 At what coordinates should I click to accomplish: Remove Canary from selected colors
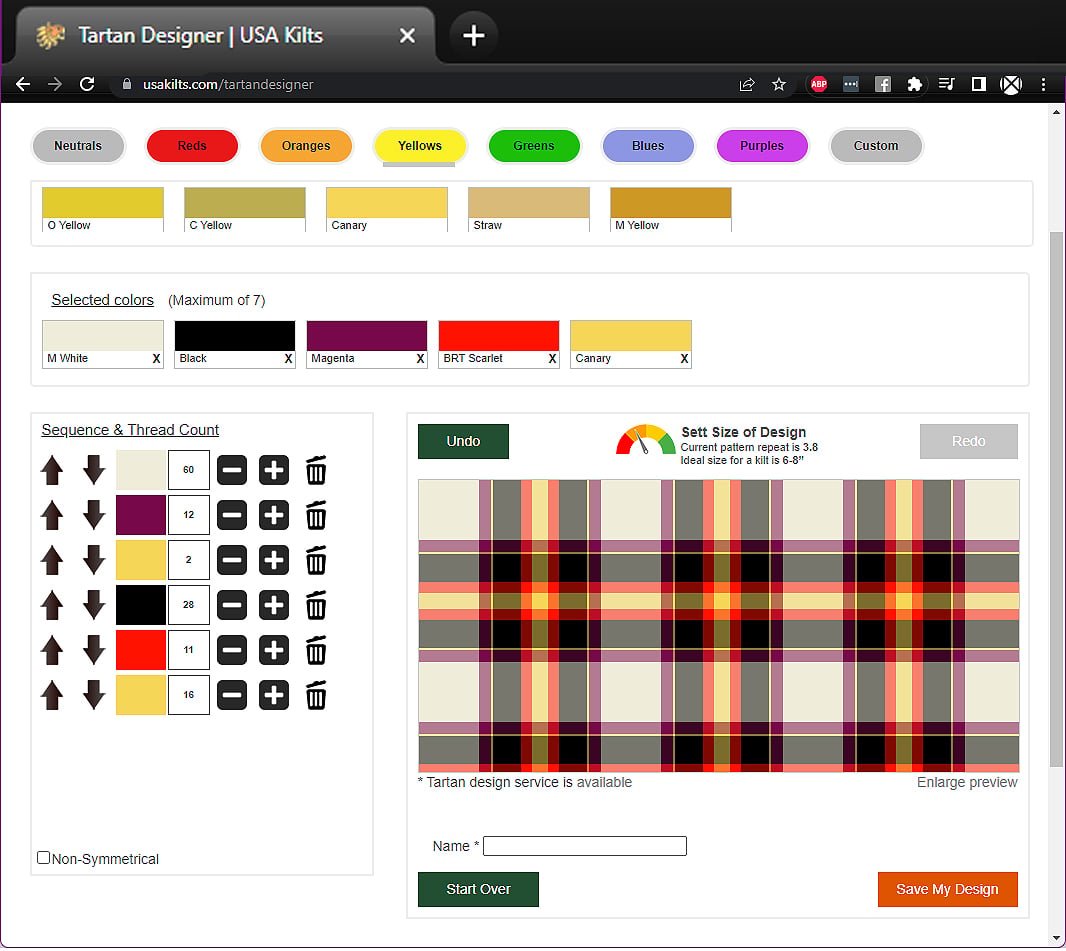pyautogui.click(x=684, y=359)
